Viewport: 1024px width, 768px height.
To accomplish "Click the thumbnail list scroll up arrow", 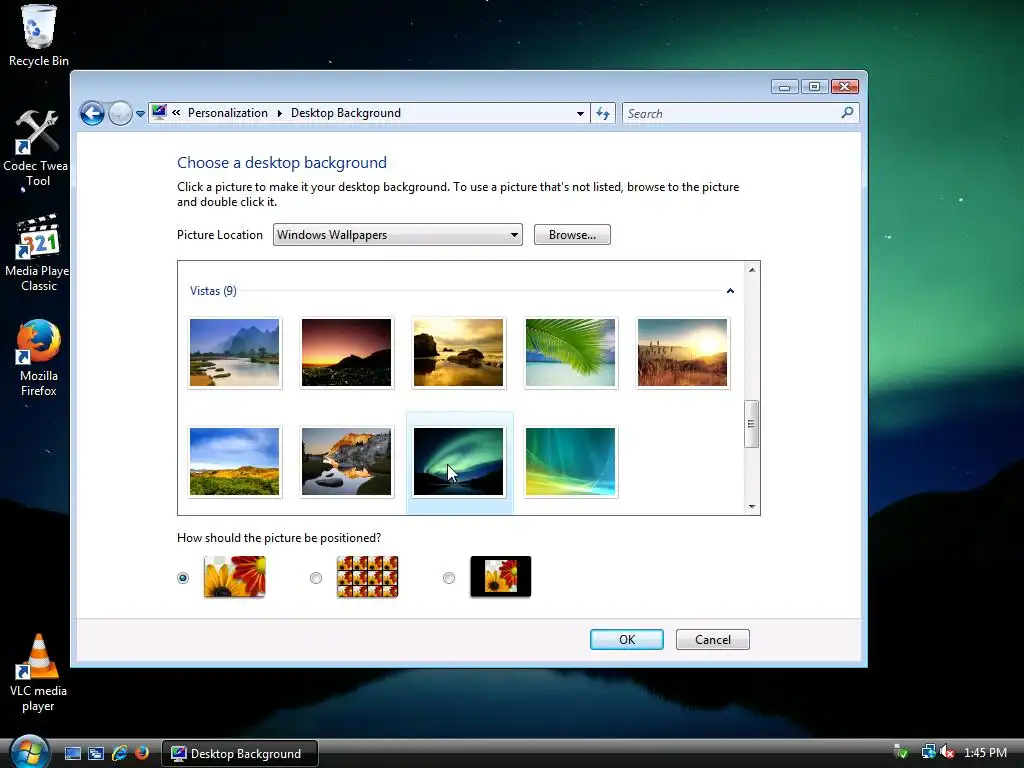I will [752, 270].
